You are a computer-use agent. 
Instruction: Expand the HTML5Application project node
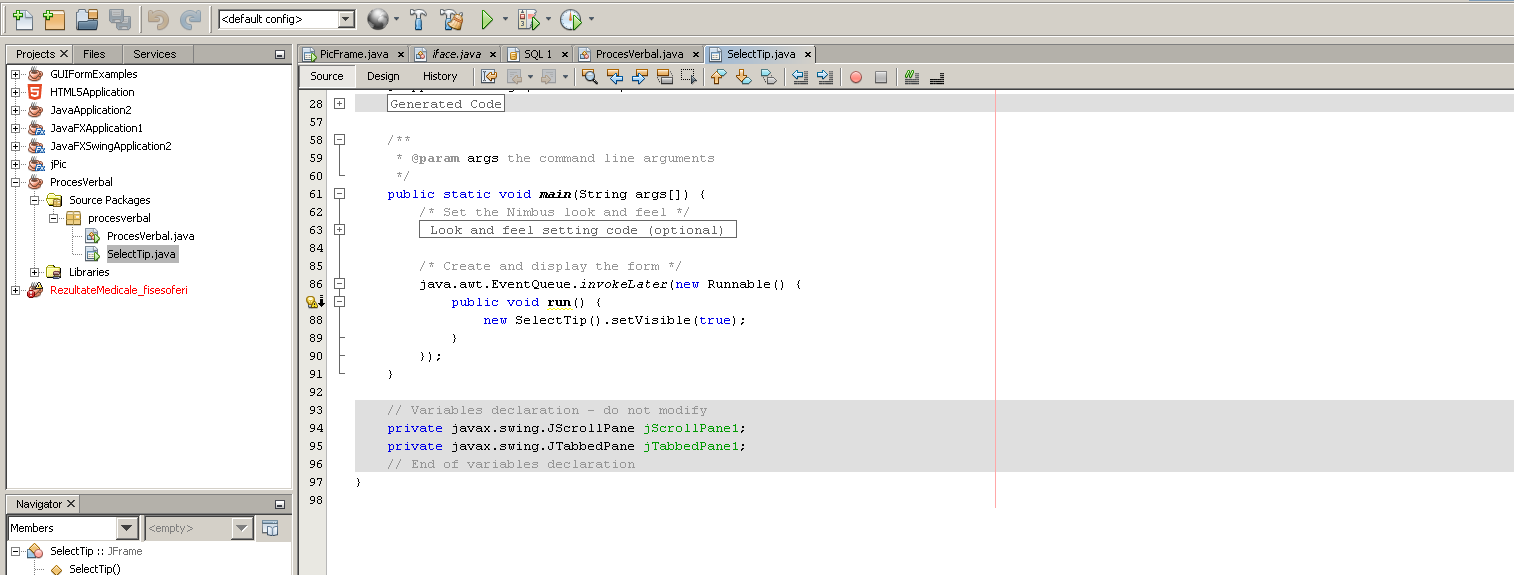point(15,92)
